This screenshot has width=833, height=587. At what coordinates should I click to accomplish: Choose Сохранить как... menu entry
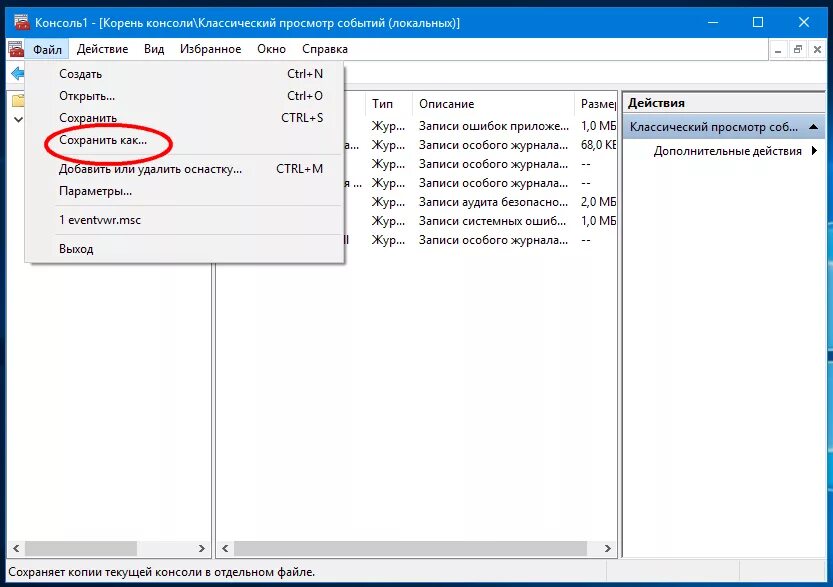(184, 140)
